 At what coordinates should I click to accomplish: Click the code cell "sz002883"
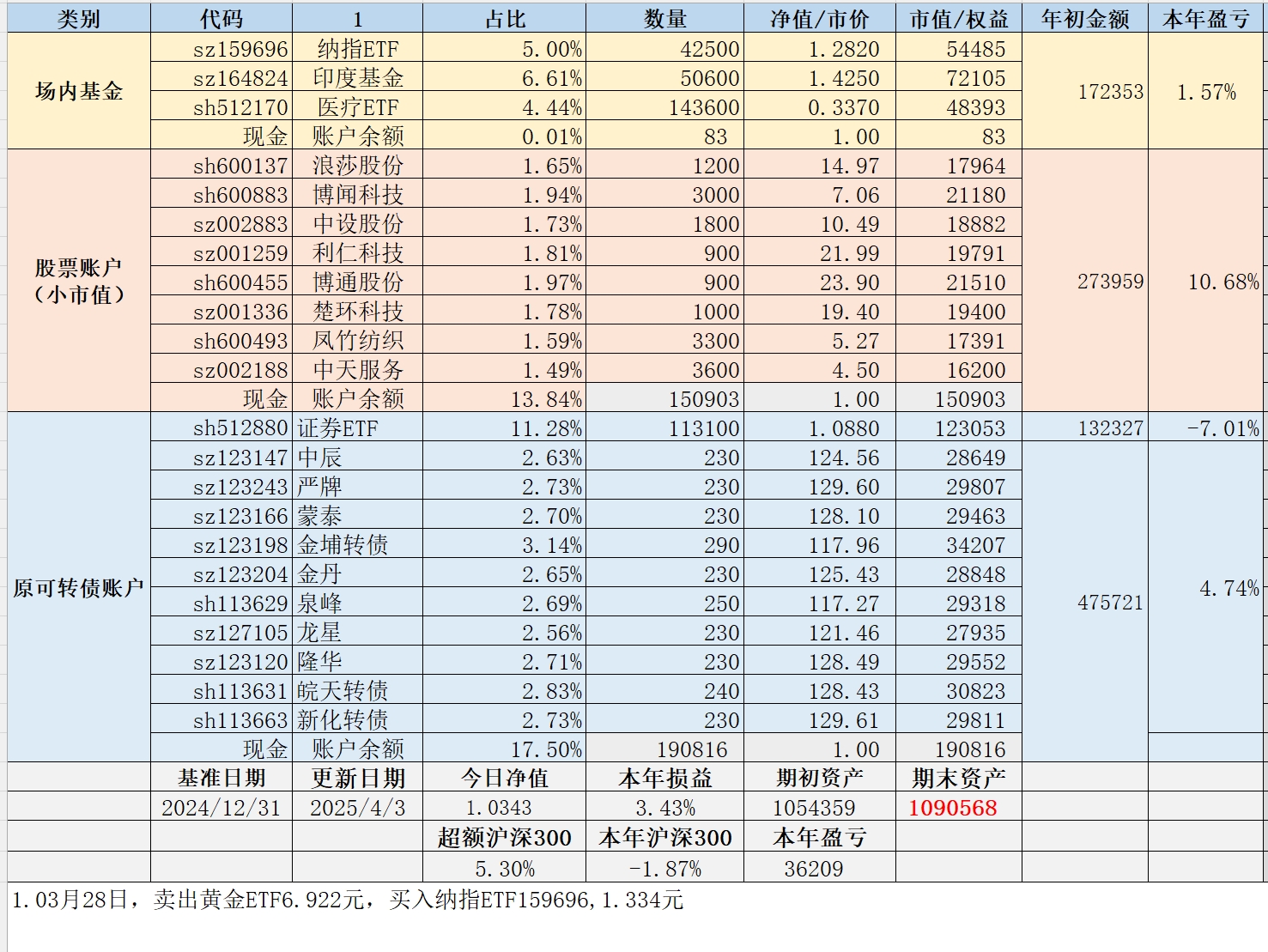tap(221, 224)
